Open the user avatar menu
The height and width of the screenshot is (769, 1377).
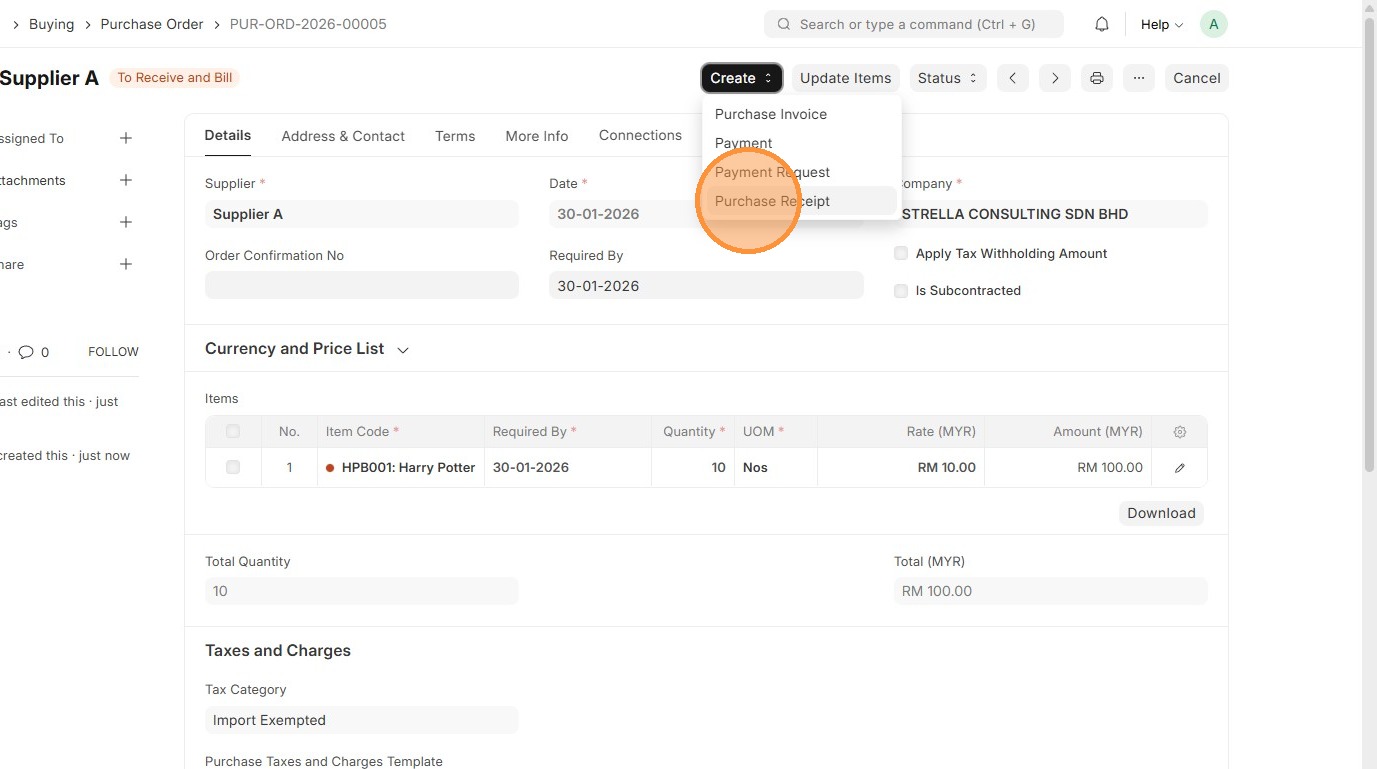1213,24
